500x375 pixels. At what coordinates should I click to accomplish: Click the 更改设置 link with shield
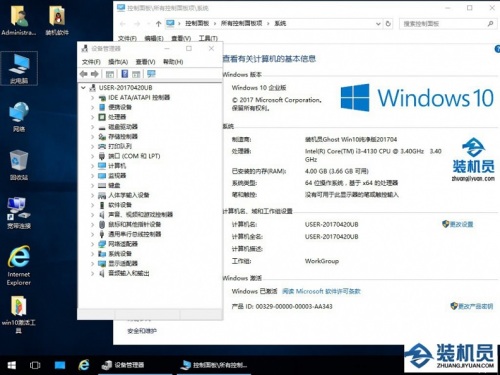[x=458, y=224]
